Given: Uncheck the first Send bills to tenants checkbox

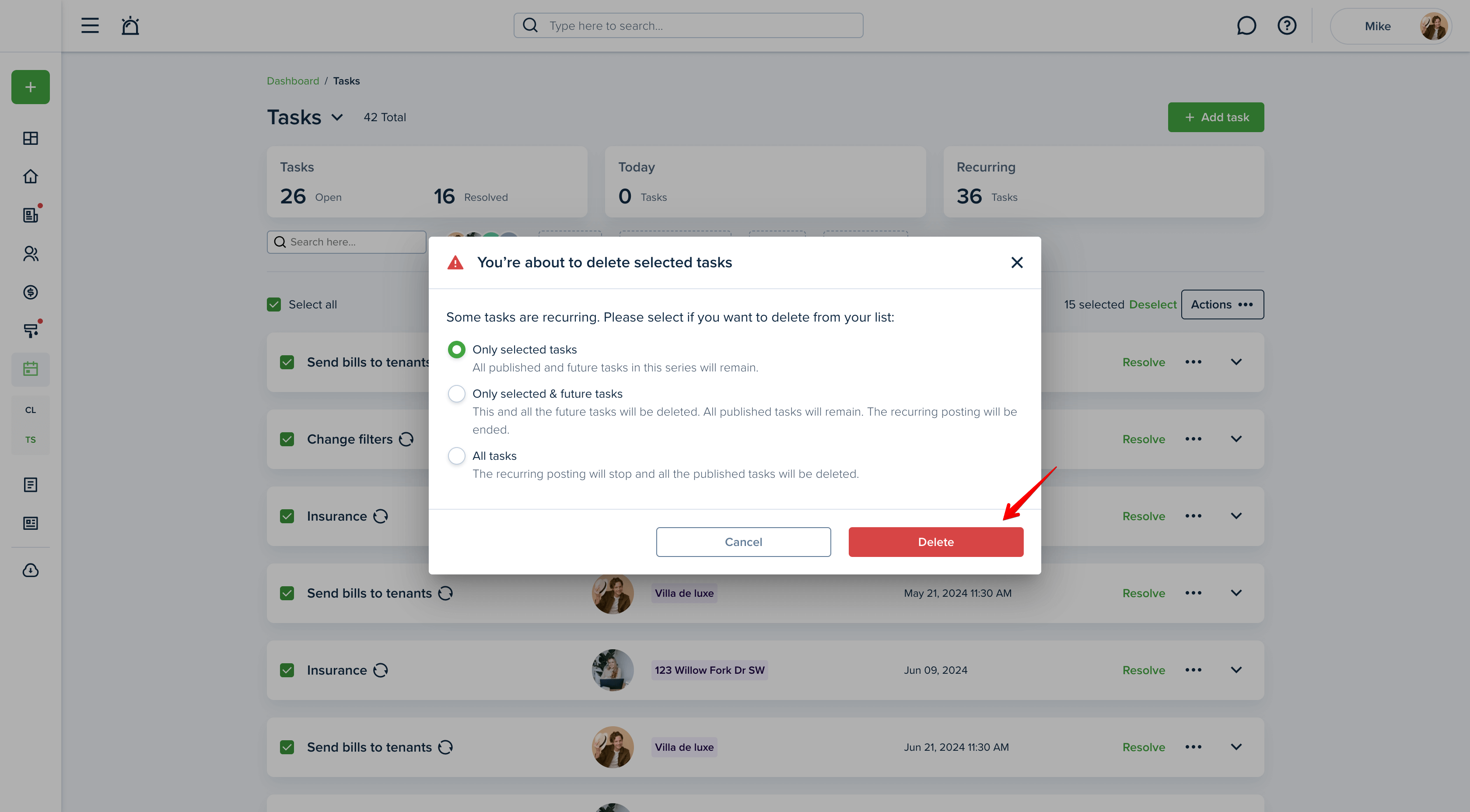Looking at the screenshot, I should (x=287, y=362).
